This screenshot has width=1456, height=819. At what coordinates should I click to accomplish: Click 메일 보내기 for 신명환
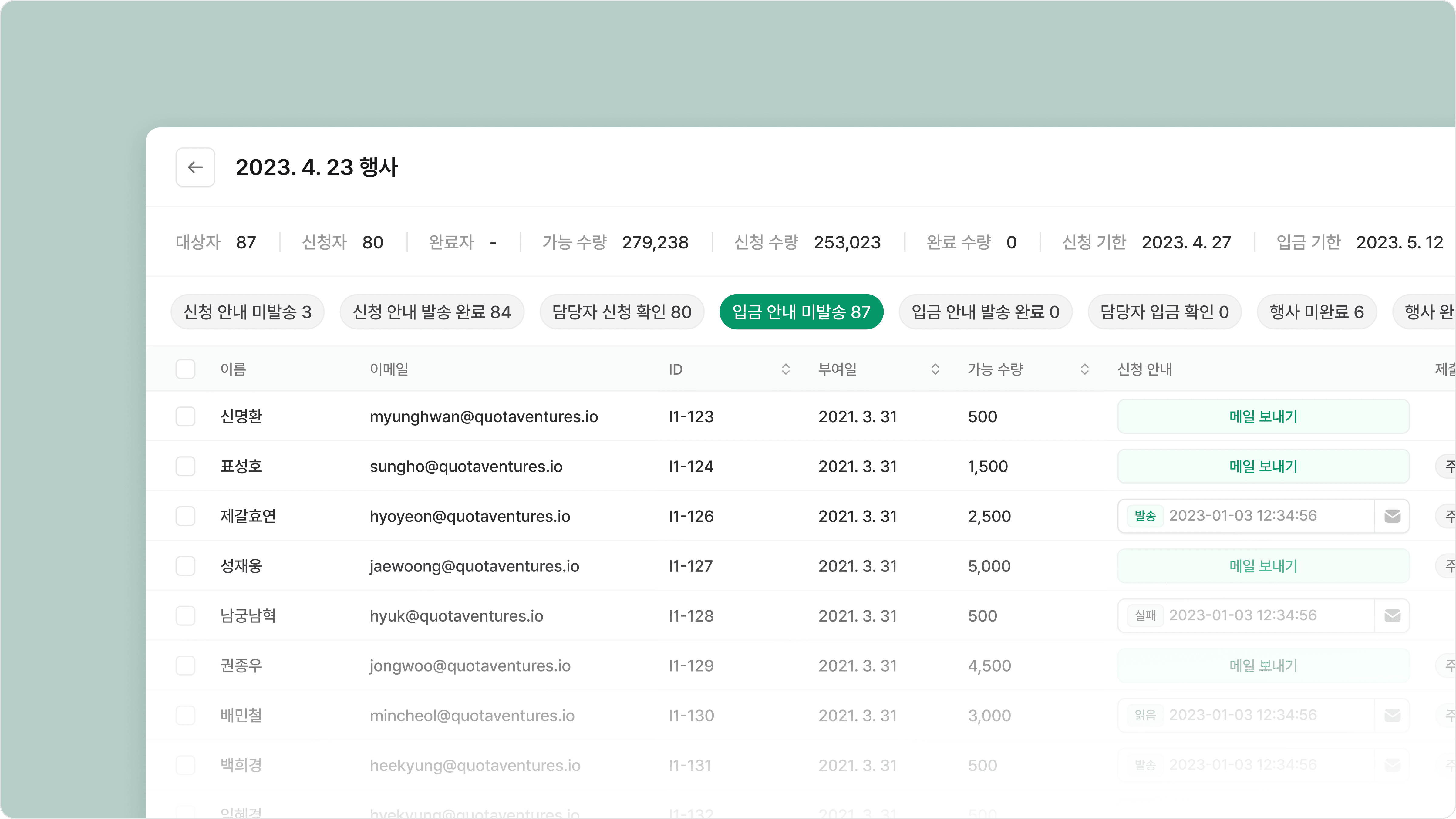click(1263, 416)
